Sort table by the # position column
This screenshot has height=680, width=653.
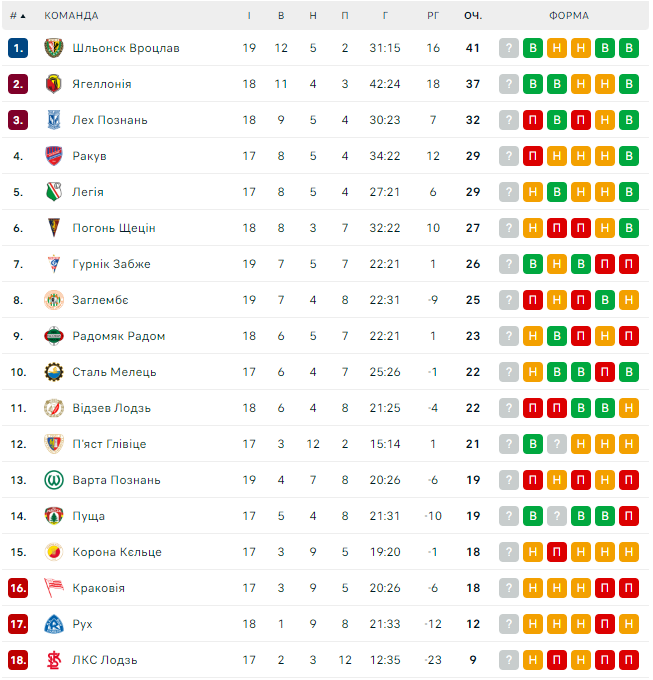click(x=17, y=16)
